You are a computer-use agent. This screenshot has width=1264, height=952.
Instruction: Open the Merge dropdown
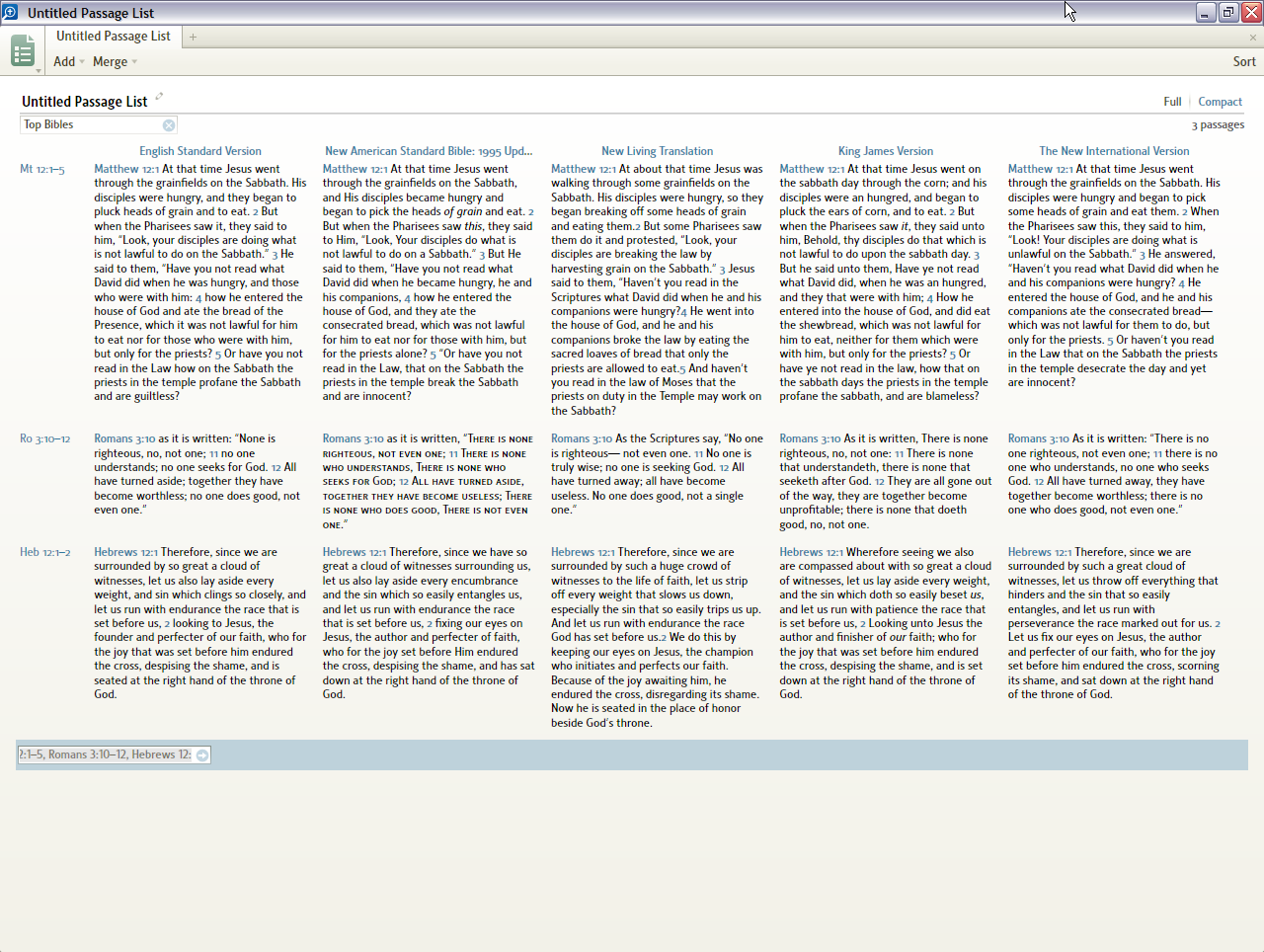tap(115, 61)
